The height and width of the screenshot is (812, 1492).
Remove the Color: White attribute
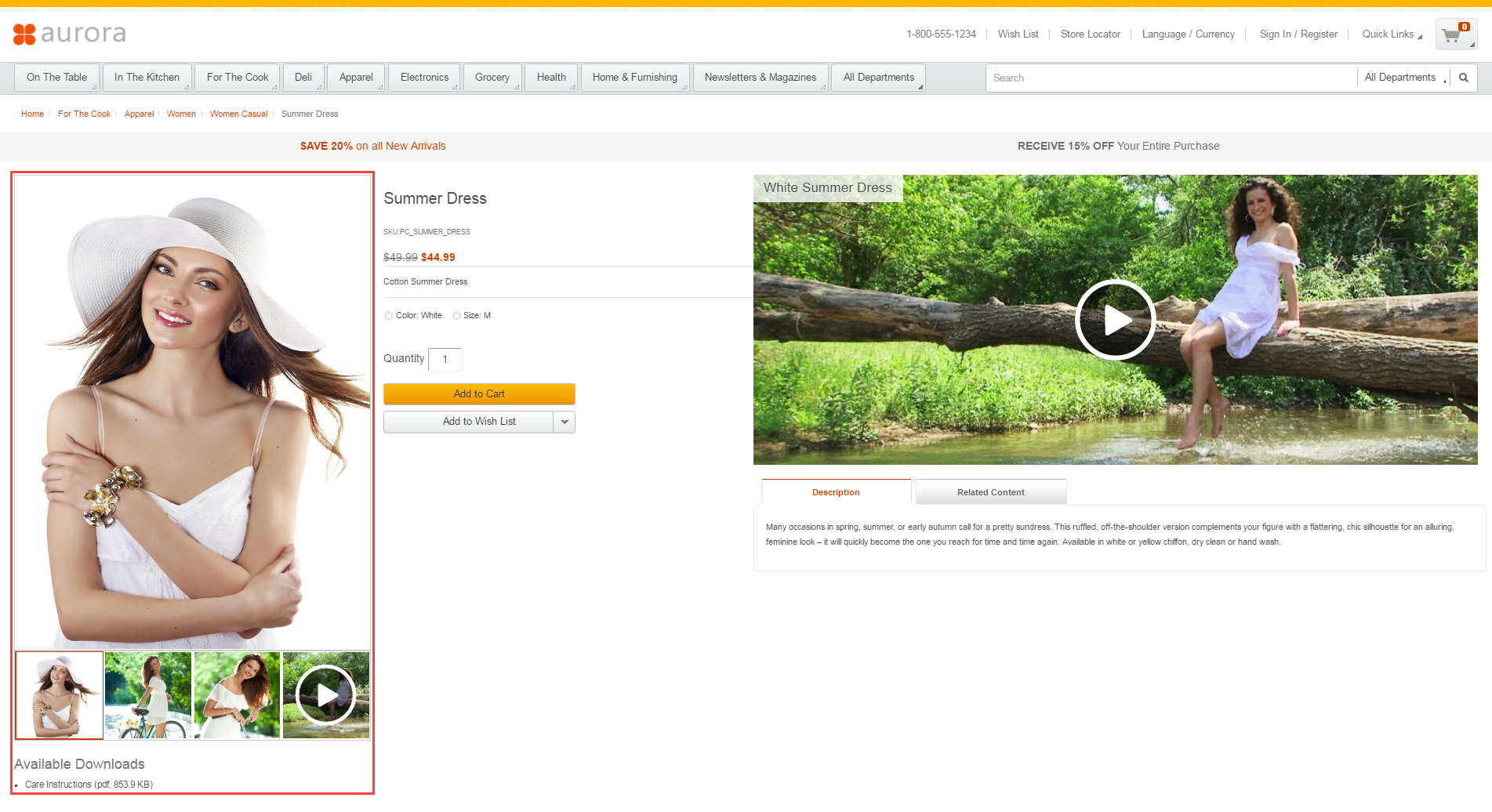coord(388,315)
